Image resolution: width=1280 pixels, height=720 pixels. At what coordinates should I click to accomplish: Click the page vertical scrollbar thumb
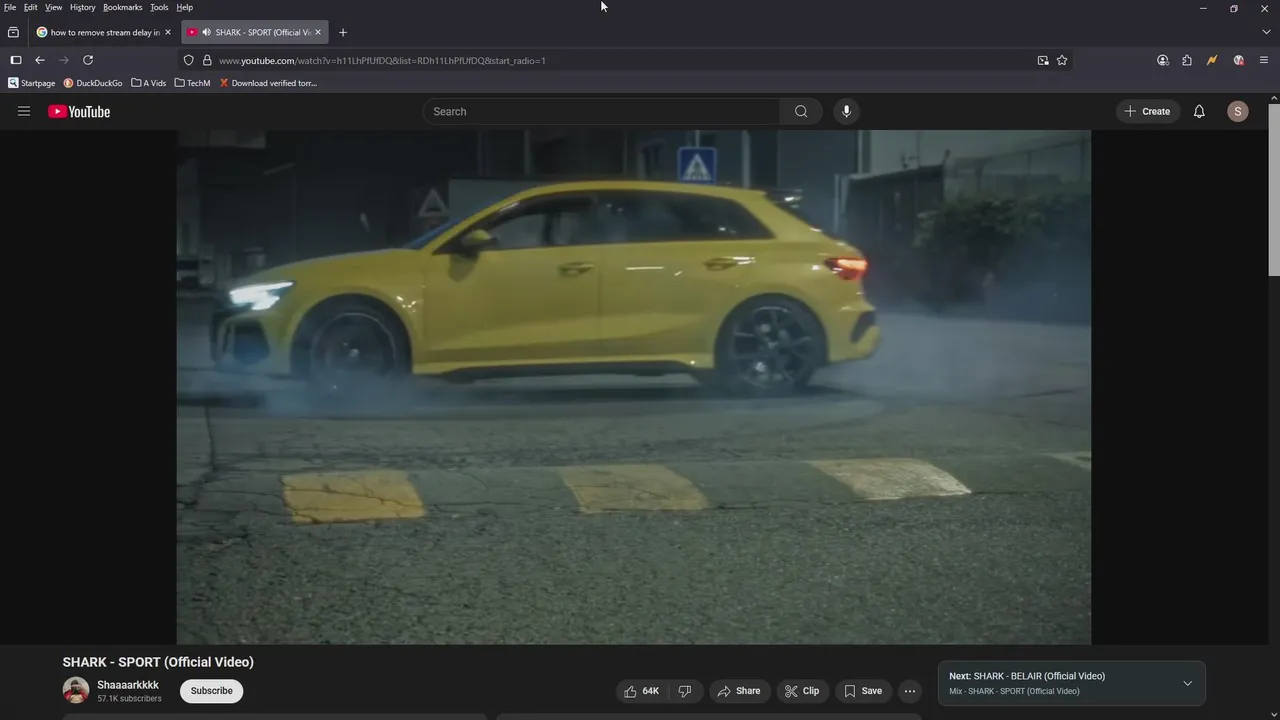coord(1274,188)
